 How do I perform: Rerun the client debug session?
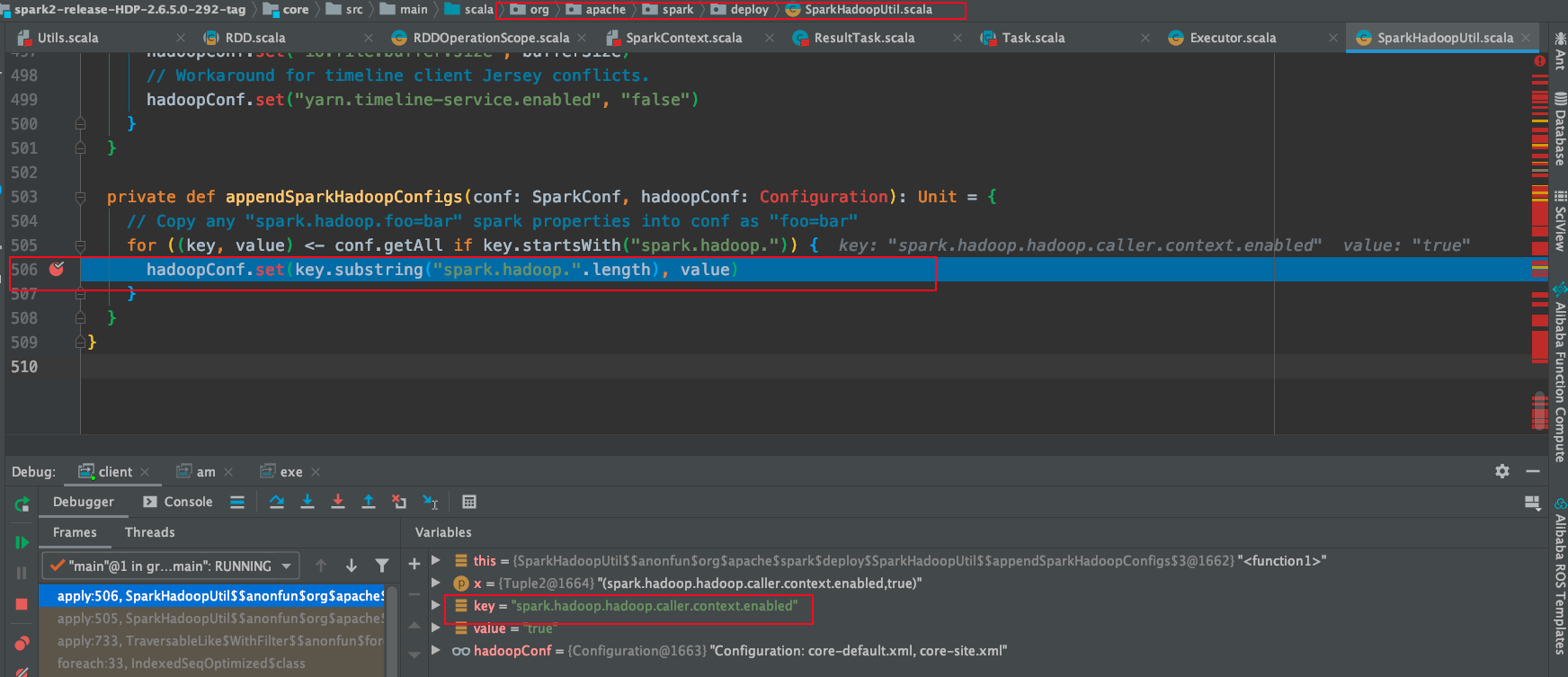coord(22,504)
